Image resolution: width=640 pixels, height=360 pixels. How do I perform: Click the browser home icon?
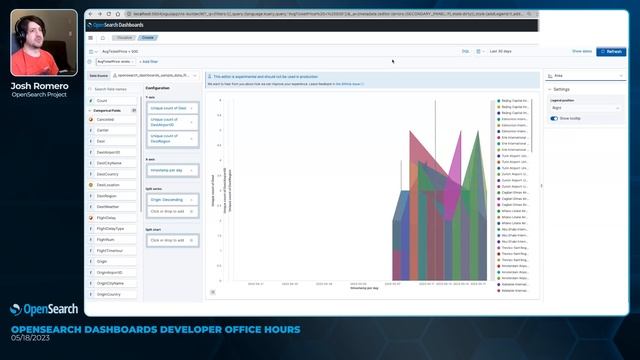(x=118, y=14)
